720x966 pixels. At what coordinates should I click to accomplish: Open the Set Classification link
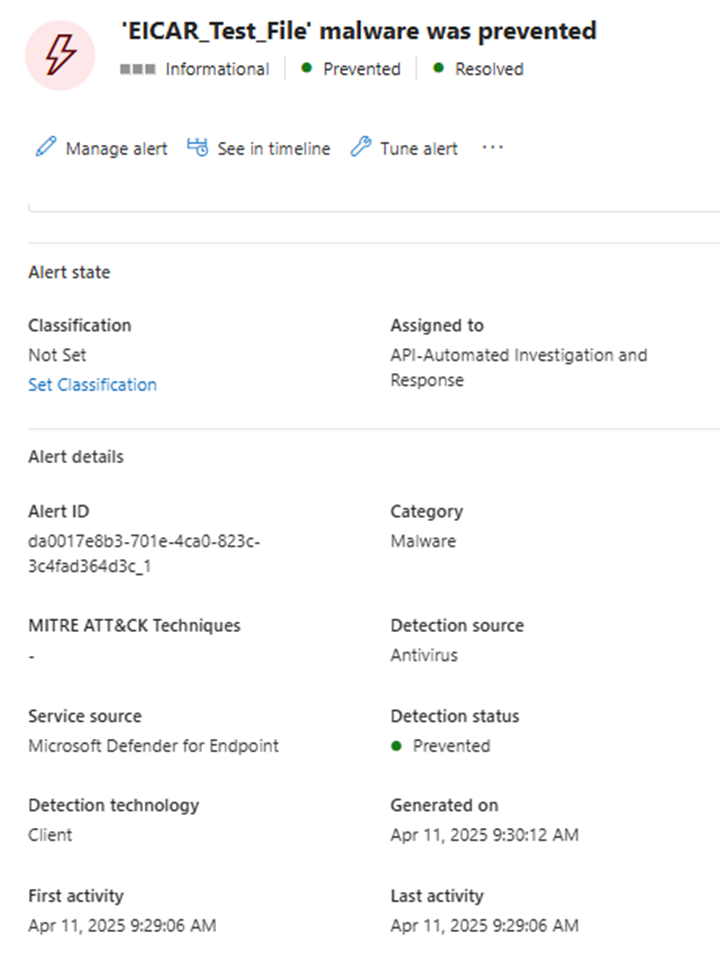coord(92,385)
